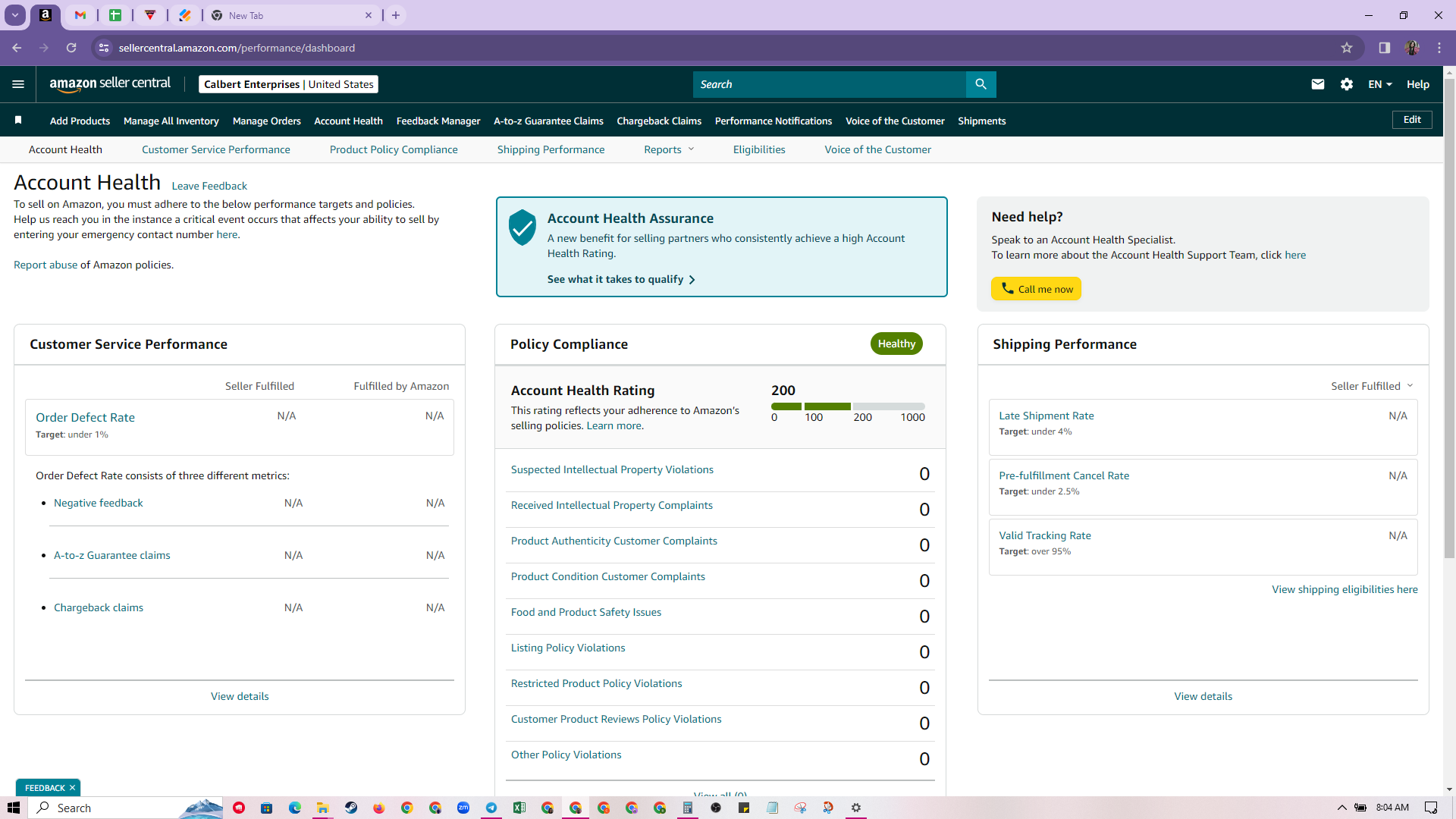Open Feedback Manager

click(x=438, y=121)
